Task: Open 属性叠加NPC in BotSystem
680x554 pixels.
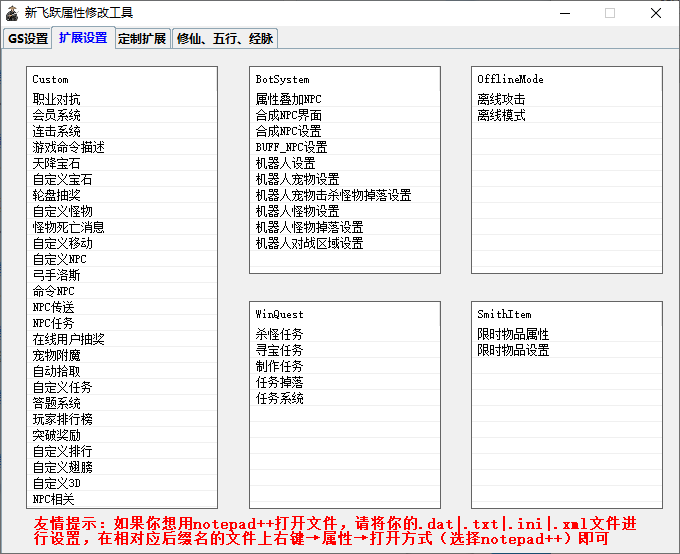Action: coord(289,99)
